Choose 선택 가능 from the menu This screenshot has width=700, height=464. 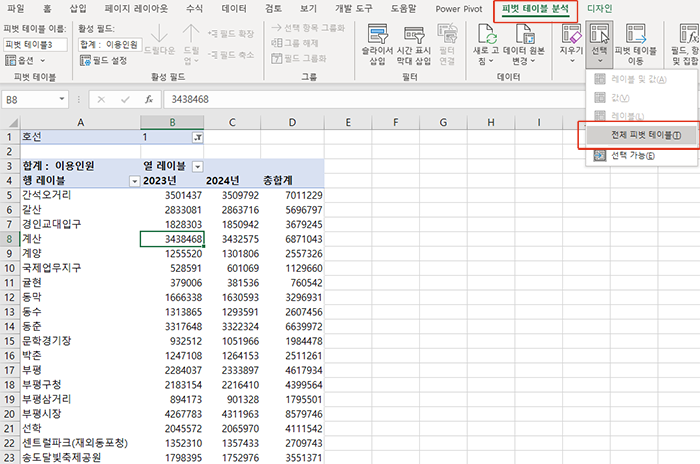coord(642,155)
